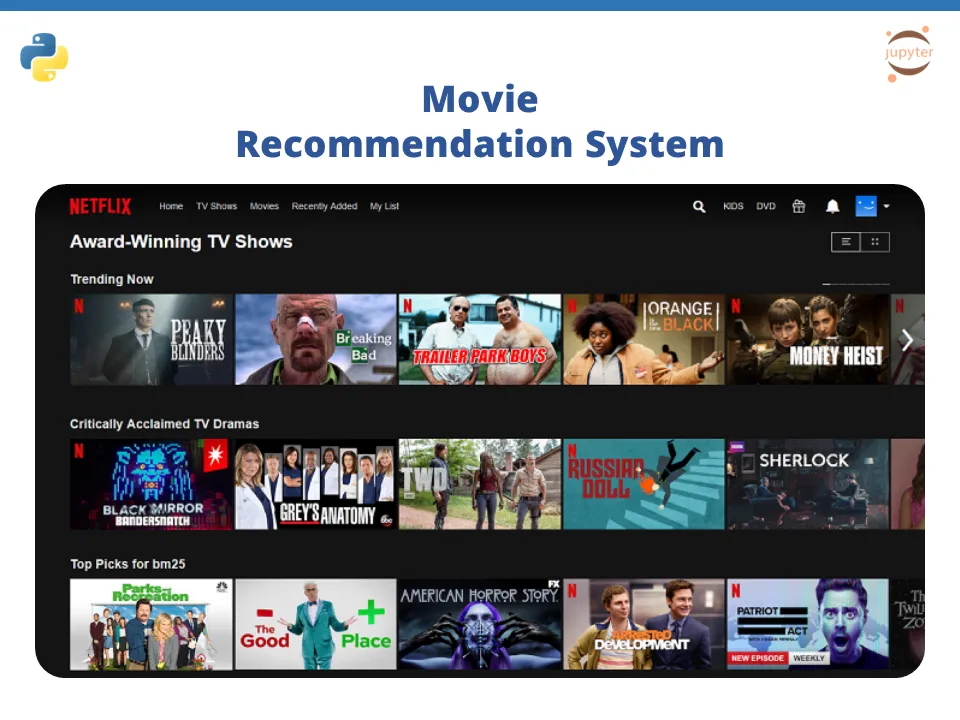
Task: Switch to list view layout
Action: [846, 242]
